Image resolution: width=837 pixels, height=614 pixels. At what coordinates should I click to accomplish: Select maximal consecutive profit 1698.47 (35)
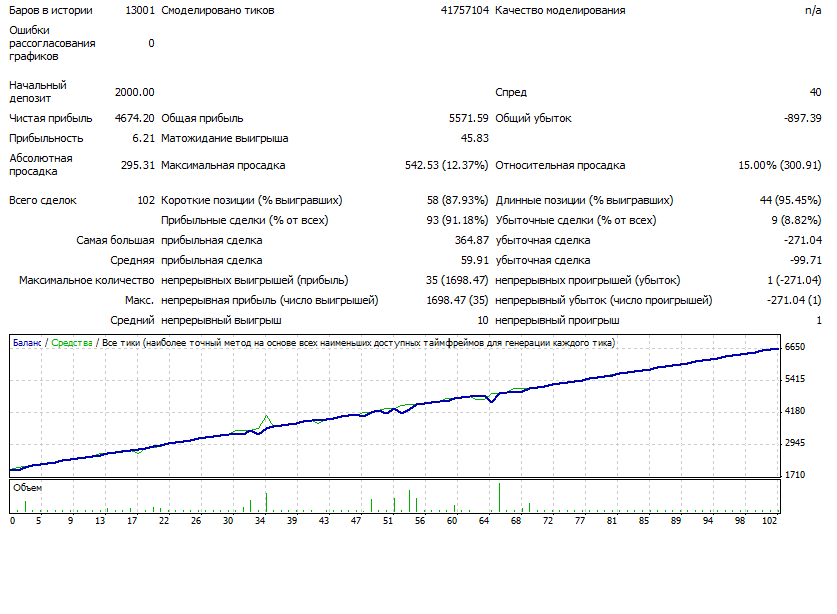(x=457, y=300)
